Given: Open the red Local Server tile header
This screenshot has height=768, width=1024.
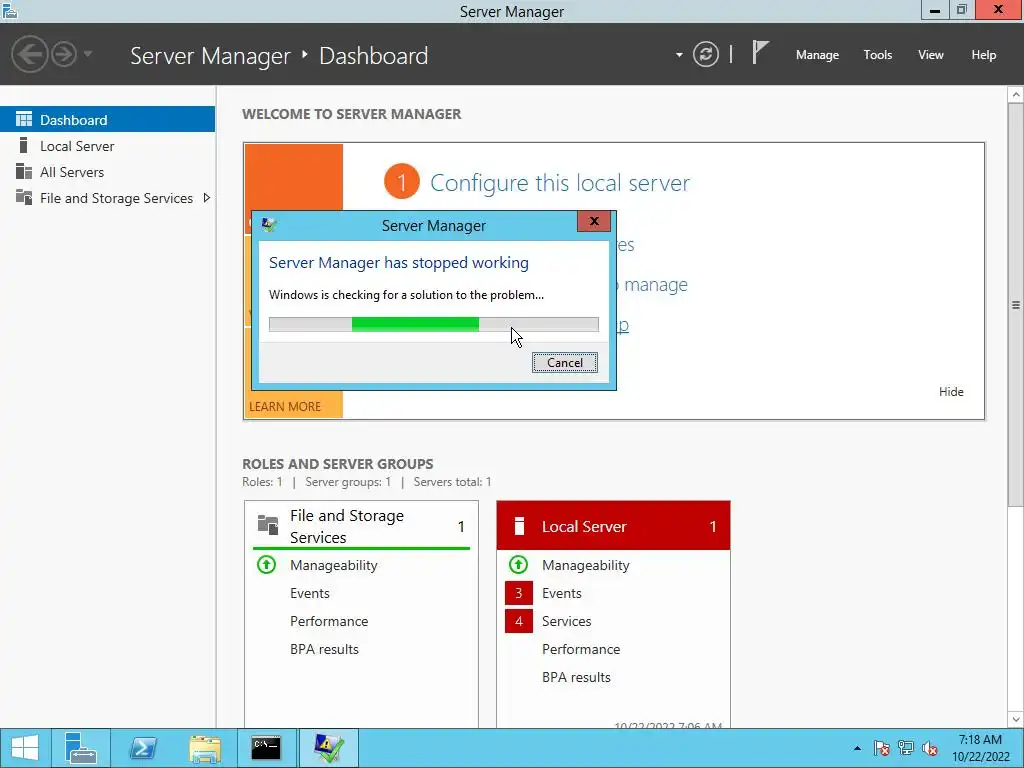Looking at the screenshot, I should (x=613, y=526).
